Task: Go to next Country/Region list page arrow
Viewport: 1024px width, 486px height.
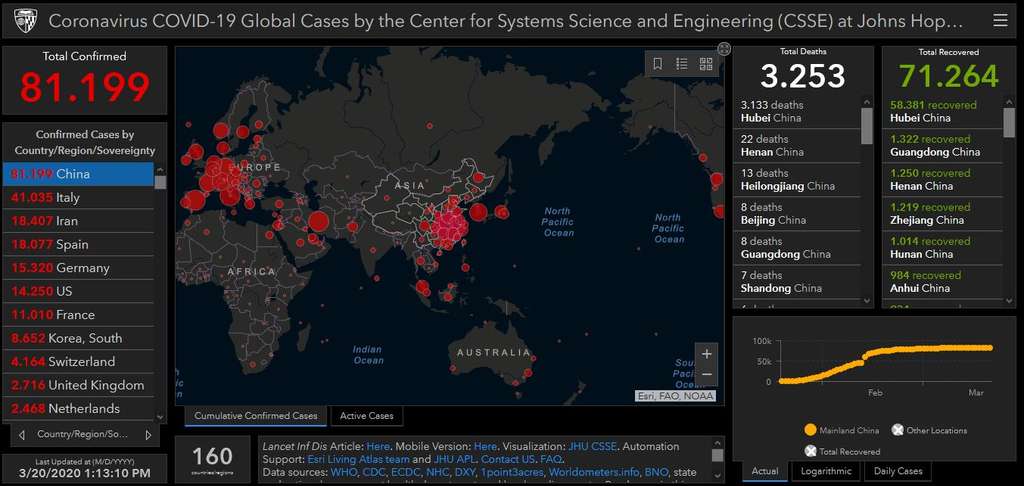Action: 148,434
